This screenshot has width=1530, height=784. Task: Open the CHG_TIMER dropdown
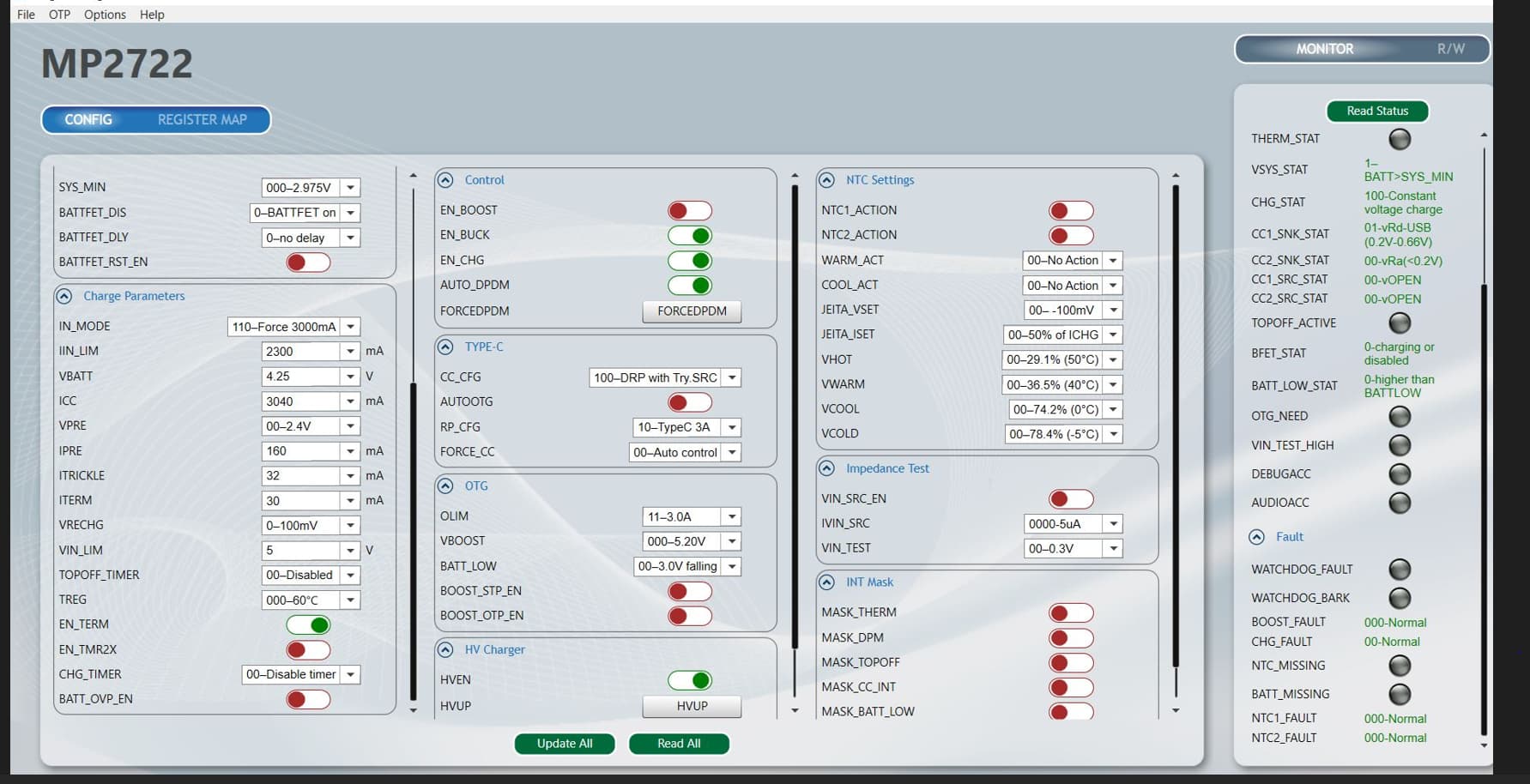[300, 675]
